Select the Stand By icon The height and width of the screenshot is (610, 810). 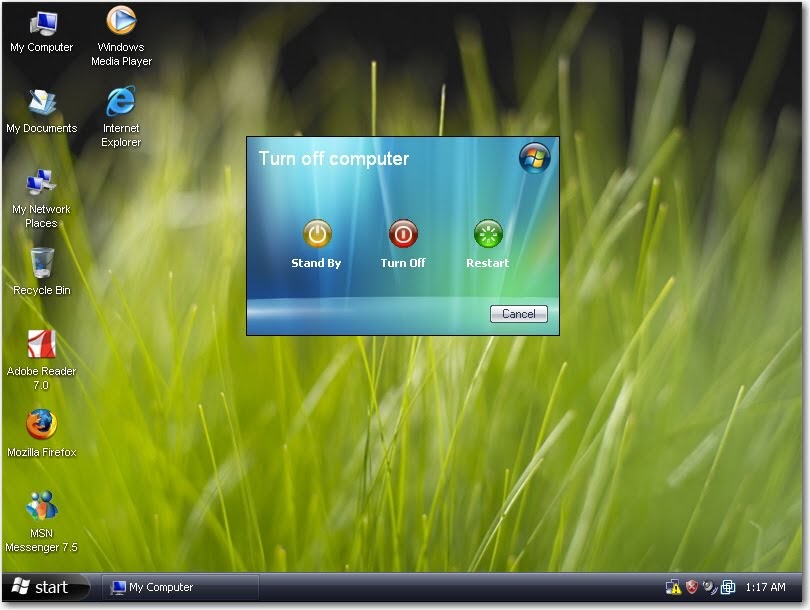coord(317,234)
